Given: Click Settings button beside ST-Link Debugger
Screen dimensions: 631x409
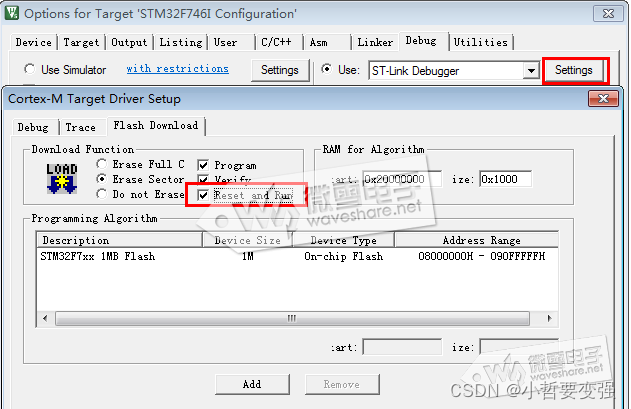Looking at the screenshot, I should click(x=574, y=70).
